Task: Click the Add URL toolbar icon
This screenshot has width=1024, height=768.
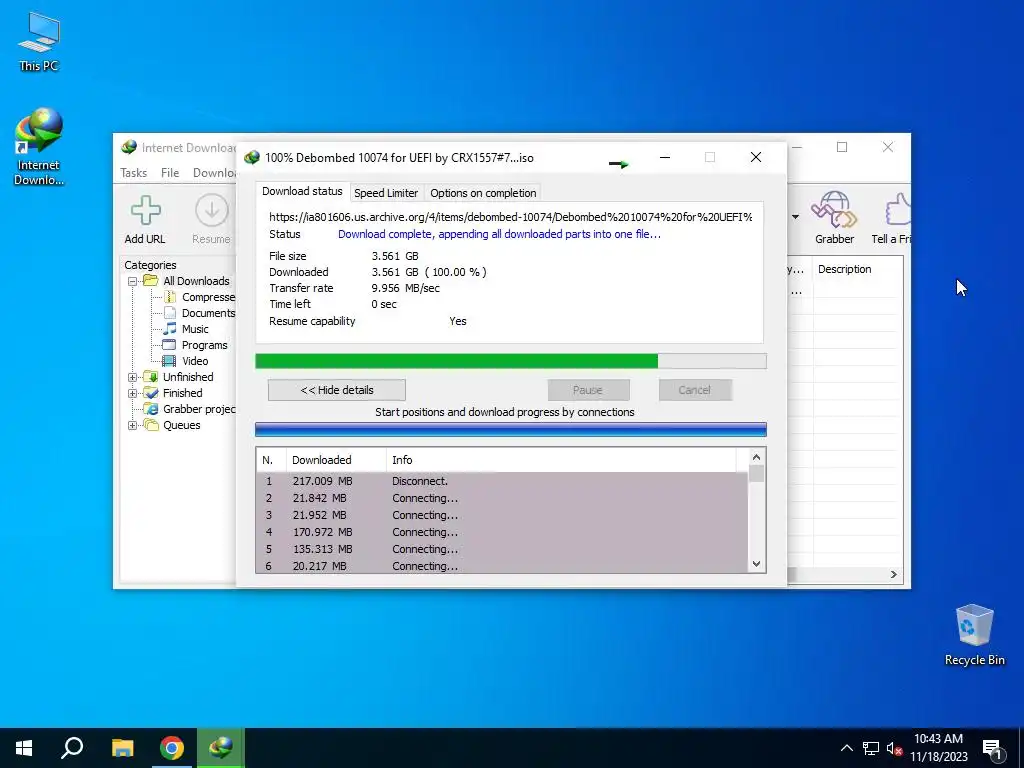Action: coord(145,220)
